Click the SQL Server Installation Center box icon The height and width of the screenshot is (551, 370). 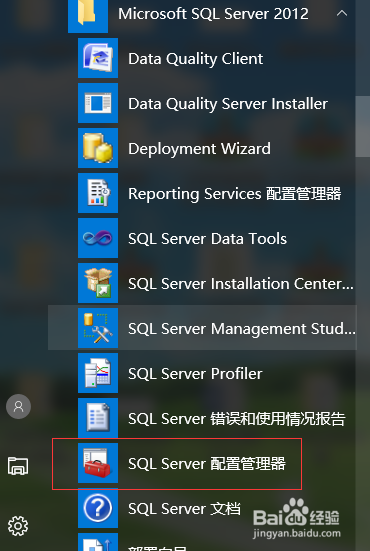coord(98,283)
